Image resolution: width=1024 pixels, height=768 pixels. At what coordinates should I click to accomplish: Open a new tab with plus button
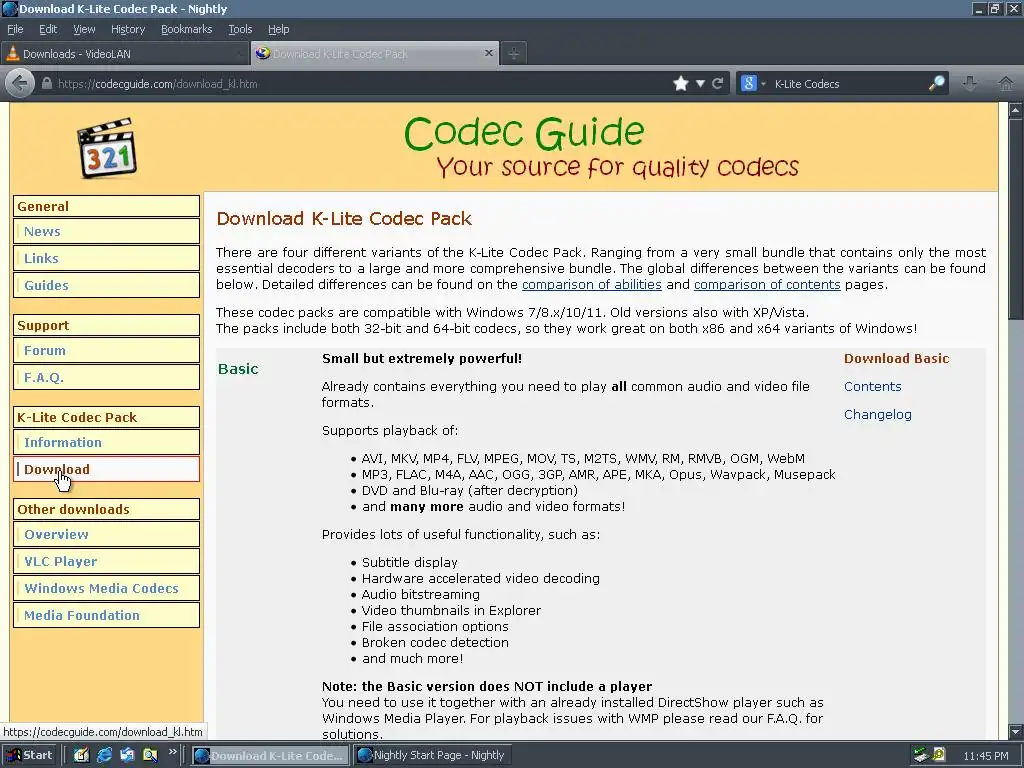pyautogui.click(x=514, y=54)
